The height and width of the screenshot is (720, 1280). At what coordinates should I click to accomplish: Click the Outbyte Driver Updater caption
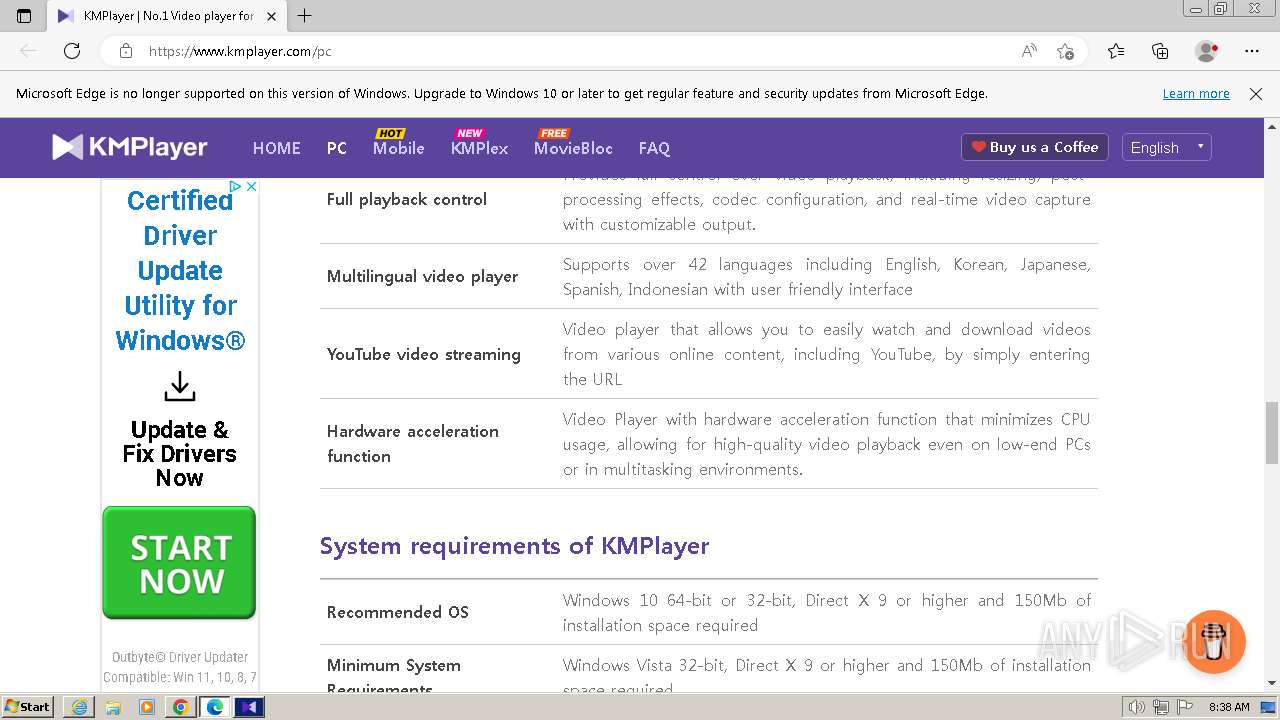click(180, 657)
